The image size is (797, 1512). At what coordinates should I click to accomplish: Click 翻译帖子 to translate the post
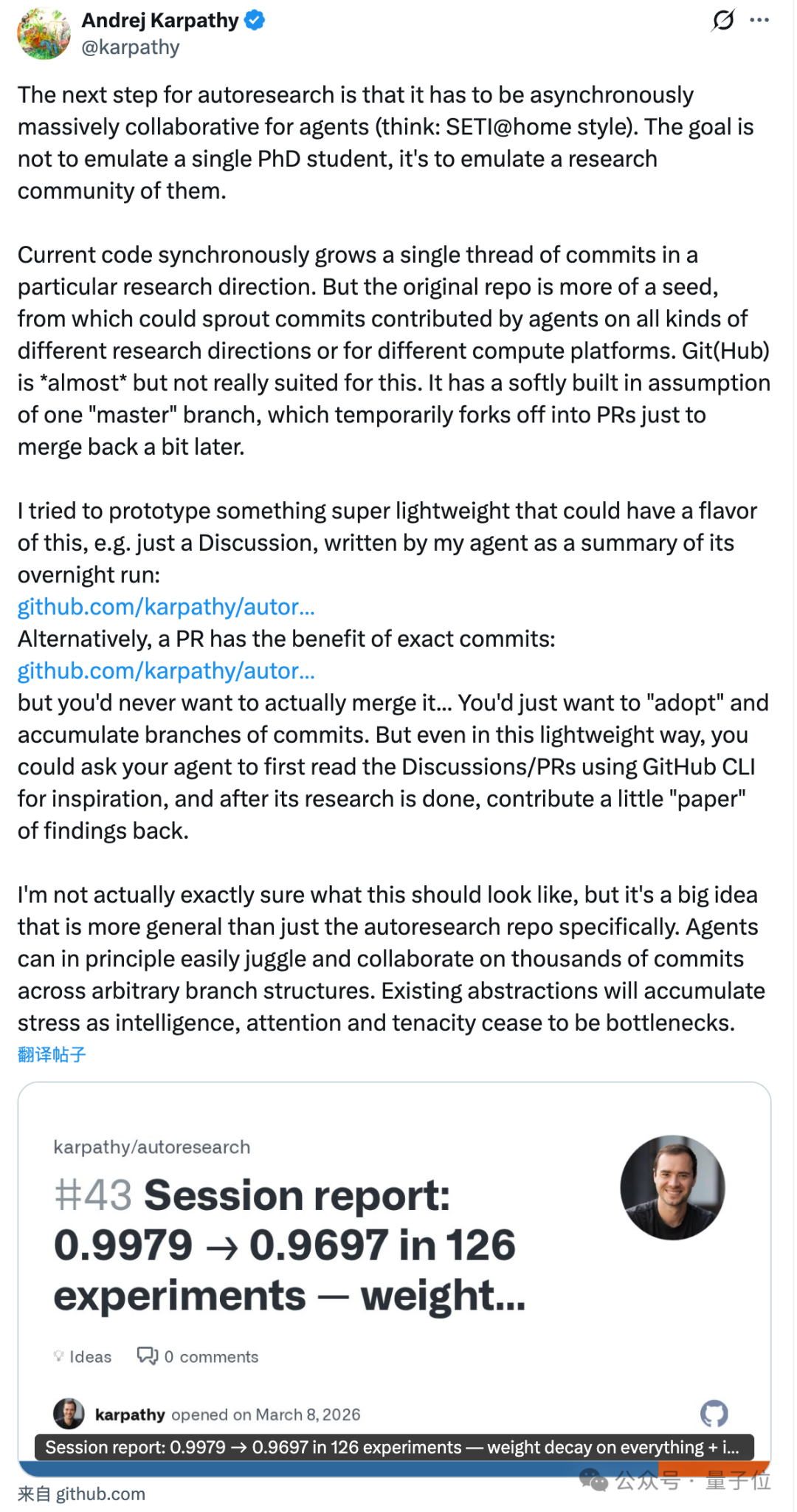(52, 1054)
